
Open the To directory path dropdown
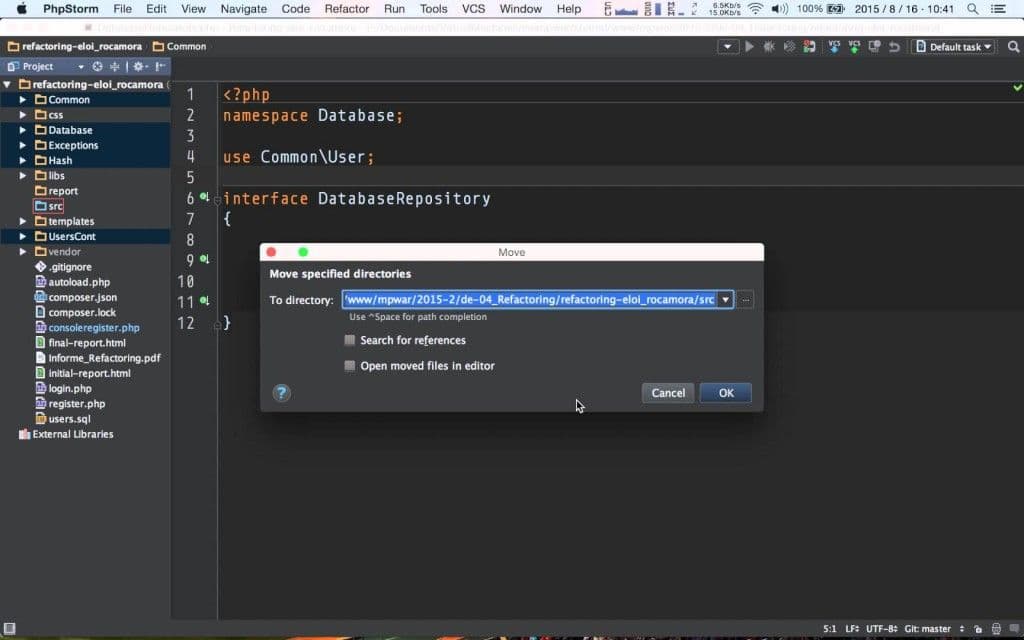727,299
